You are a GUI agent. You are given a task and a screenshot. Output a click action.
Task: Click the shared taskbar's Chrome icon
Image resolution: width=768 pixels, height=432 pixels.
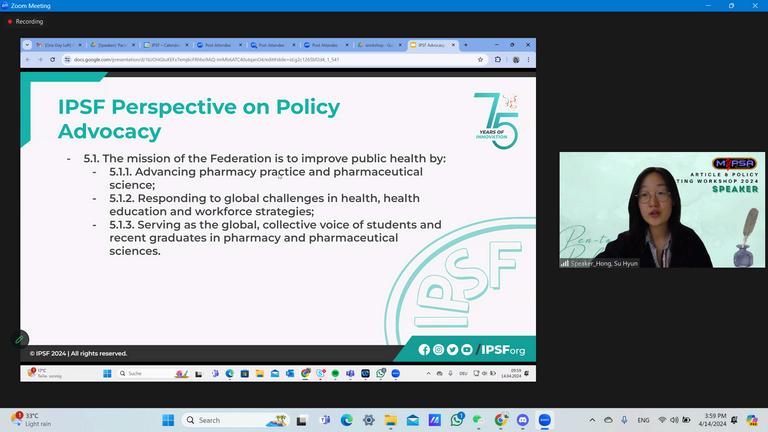coord(305,374)
